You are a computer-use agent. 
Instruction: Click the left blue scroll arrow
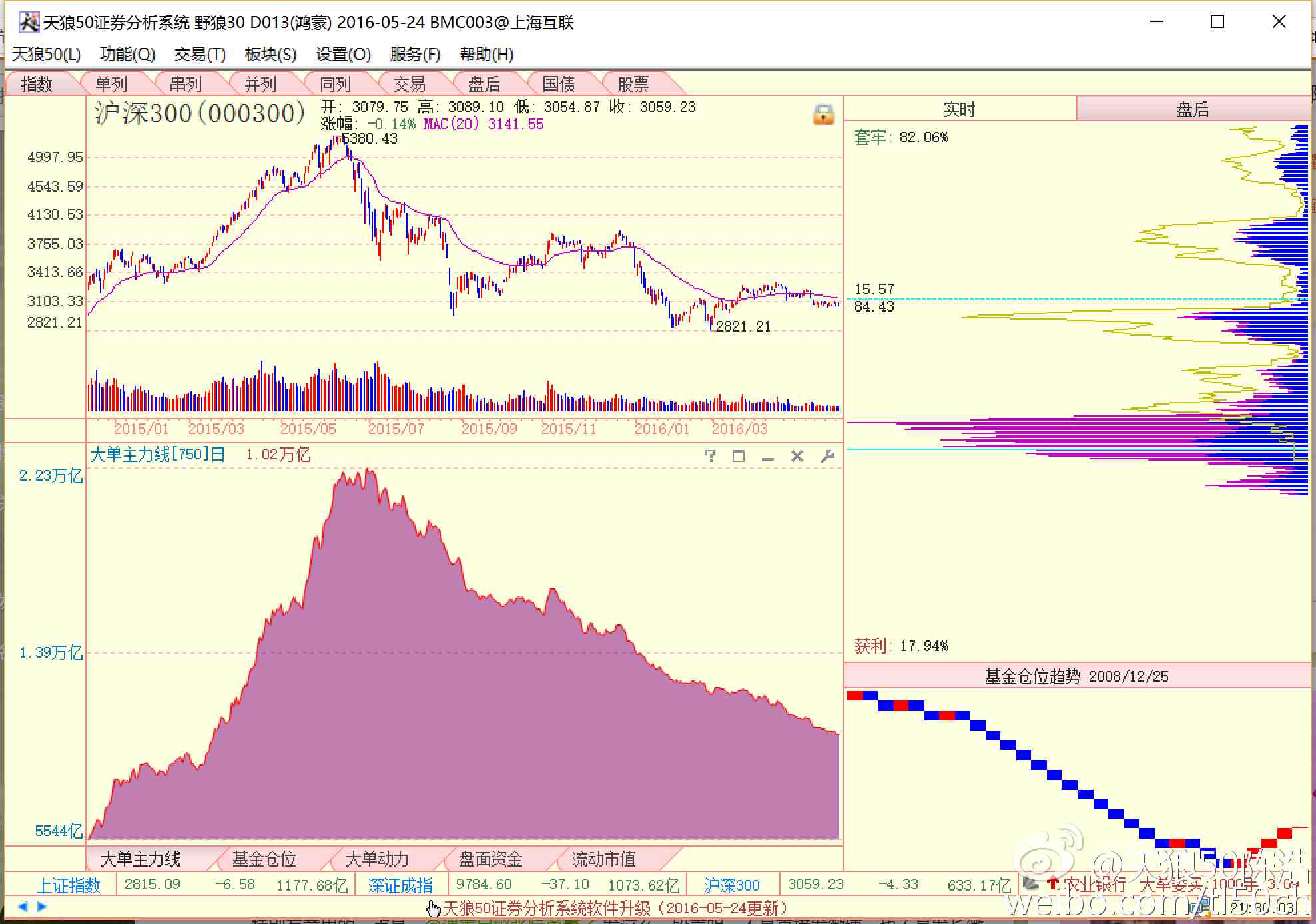(x=23, y=906)
